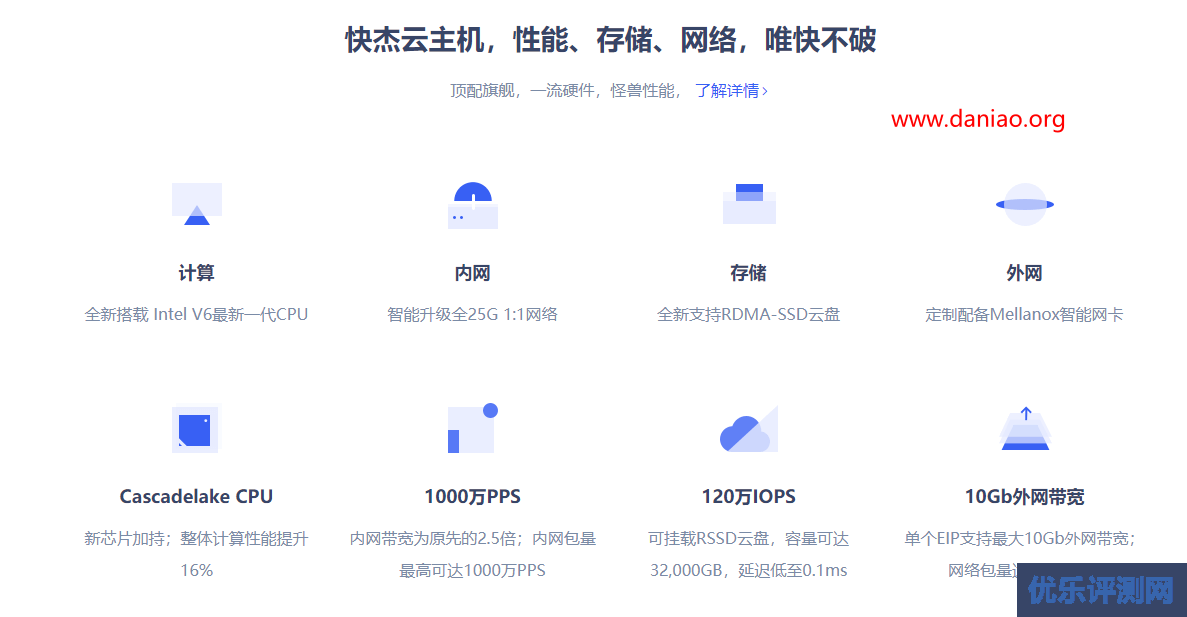Expand details via the chevron after 了解详情
This screenshot has width=1187, height=617.
(764, 90)
